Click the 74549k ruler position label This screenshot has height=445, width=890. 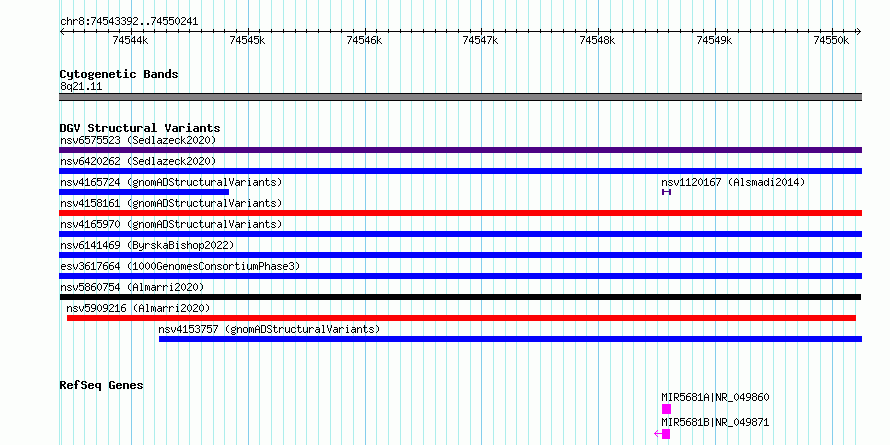715,40
